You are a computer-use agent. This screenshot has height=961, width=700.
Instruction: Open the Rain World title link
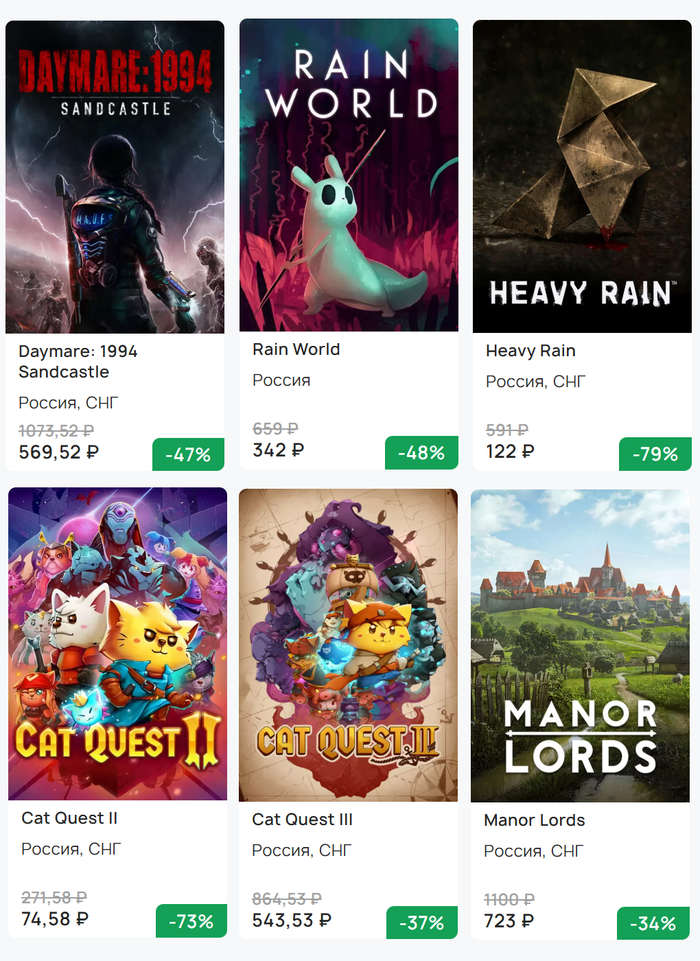[x=296, y=349]
